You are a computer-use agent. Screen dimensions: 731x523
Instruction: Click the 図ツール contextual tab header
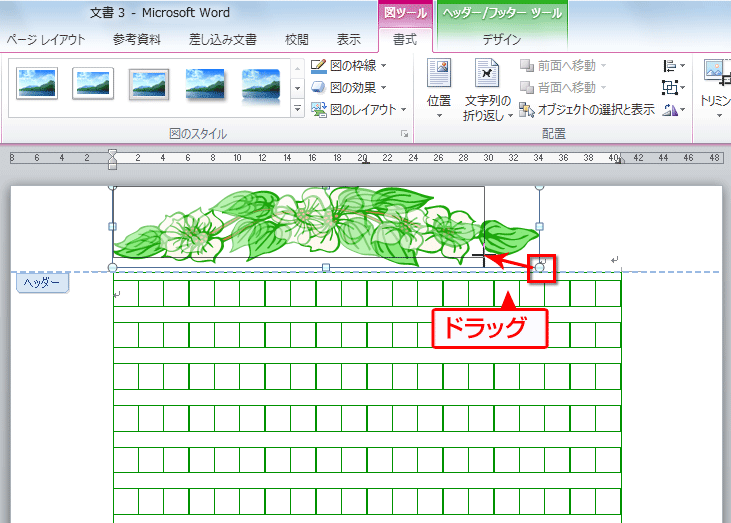(405, 13)
